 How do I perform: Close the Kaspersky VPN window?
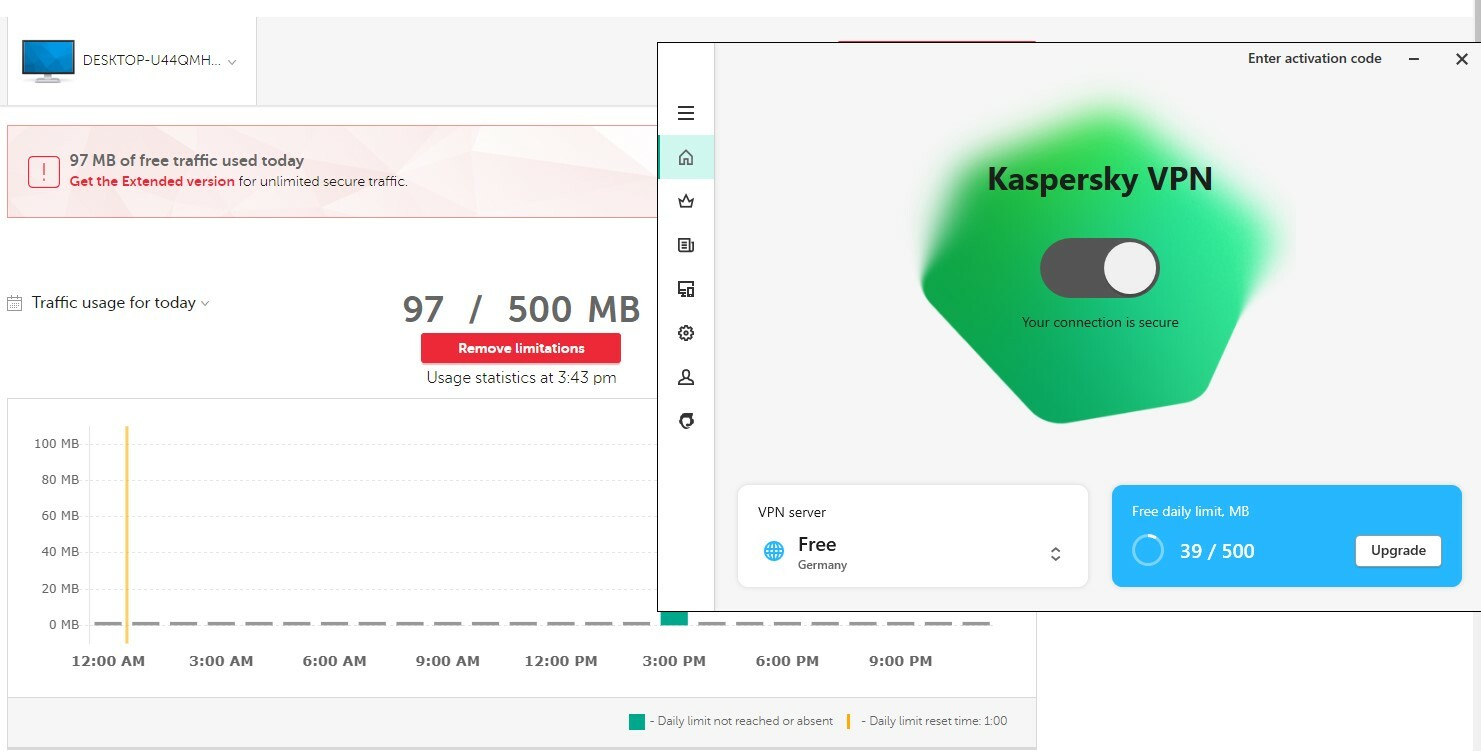[x=1461, y=59]
